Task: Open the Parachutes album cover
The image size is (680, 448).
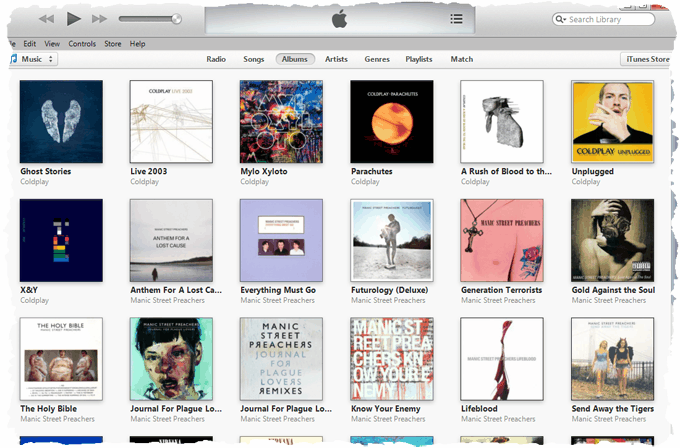Action: coord(392,121)
